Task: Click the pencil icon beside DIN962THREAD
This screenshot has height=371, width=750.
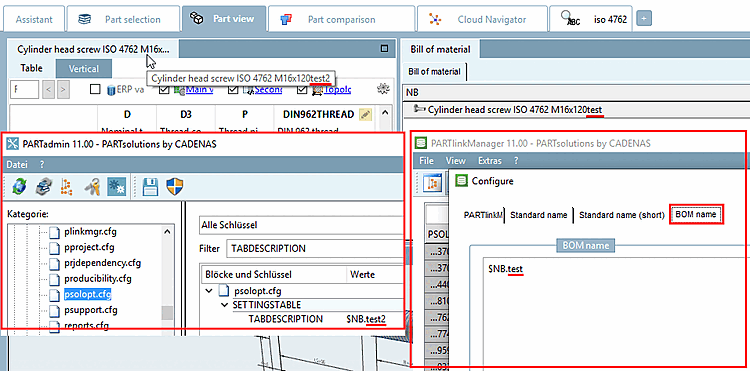Action: [365, 114]
